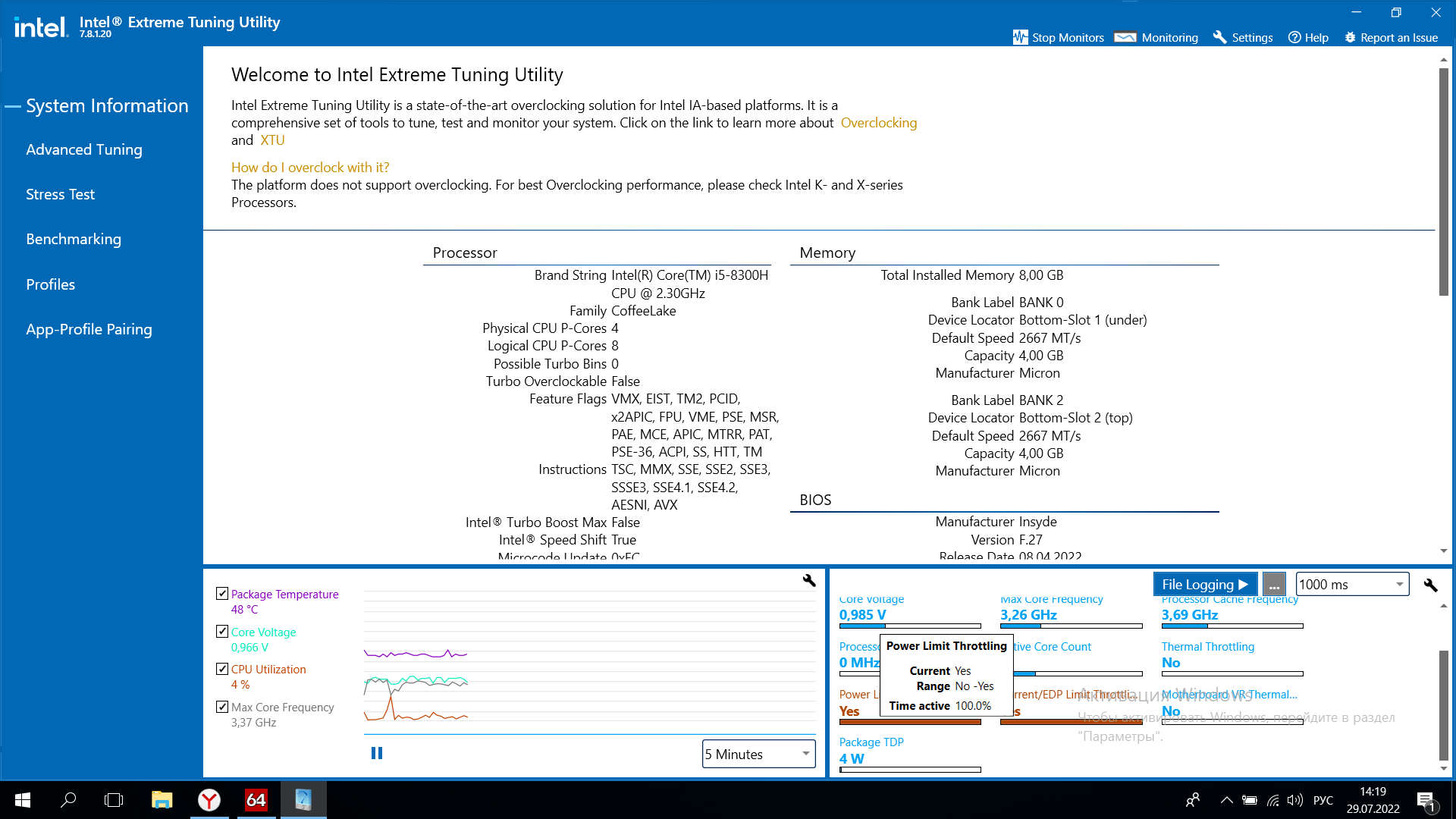Click the Stop Monitors label
Screen dimensions: 1456x819
click(1068, 37)
